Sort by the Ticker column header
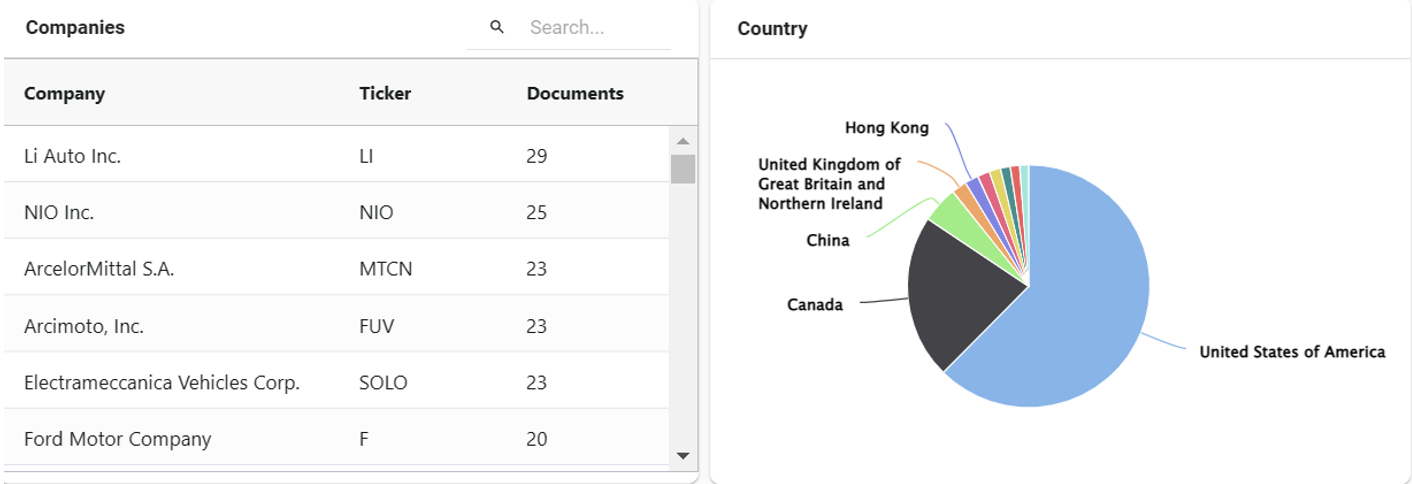This screenshot has height=484, width=1412. [385, 94]
